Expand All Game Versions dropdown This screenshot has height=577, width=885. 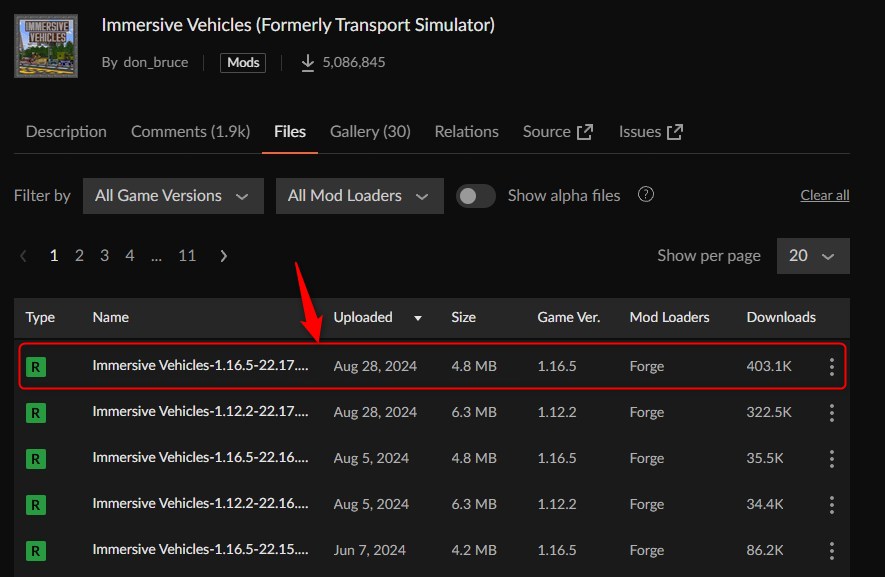point(173,196)
